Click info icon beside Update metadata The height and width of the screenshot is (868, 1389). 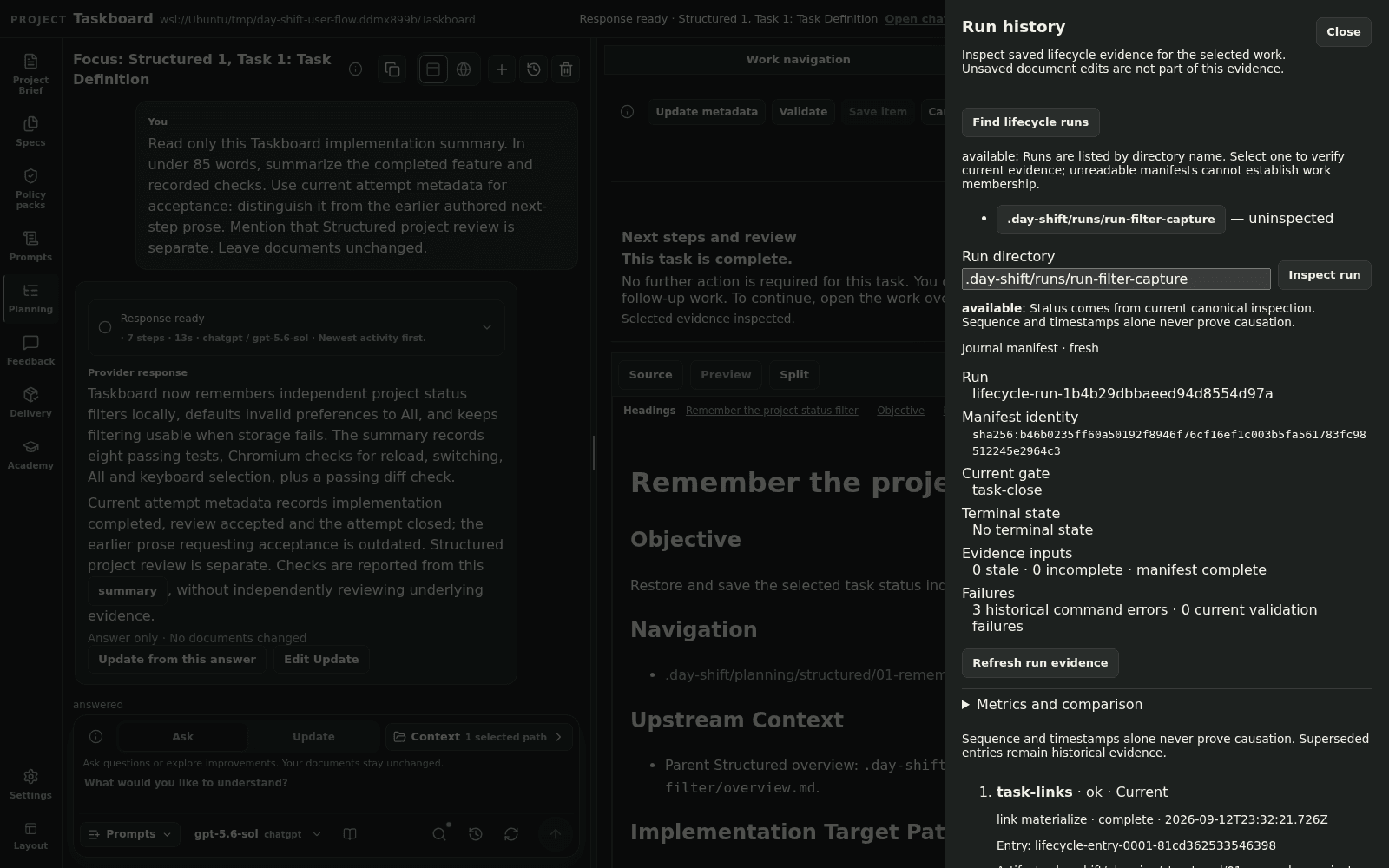(x=628, y=112)
